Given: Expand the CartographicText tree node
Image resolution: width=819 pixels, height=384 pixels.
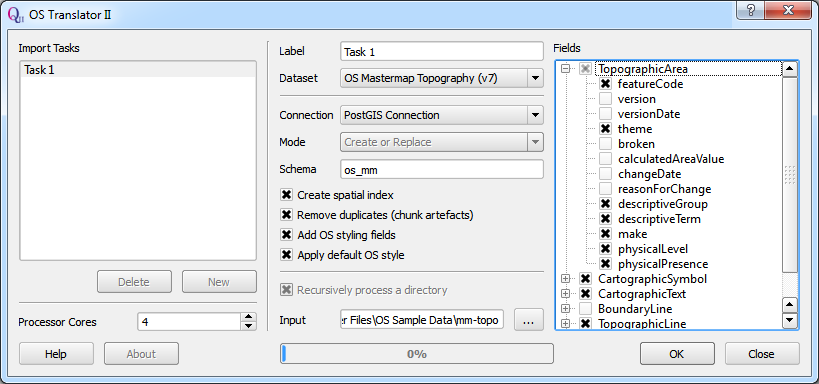Looking at the screenshot, I should (x=565, y=294).
